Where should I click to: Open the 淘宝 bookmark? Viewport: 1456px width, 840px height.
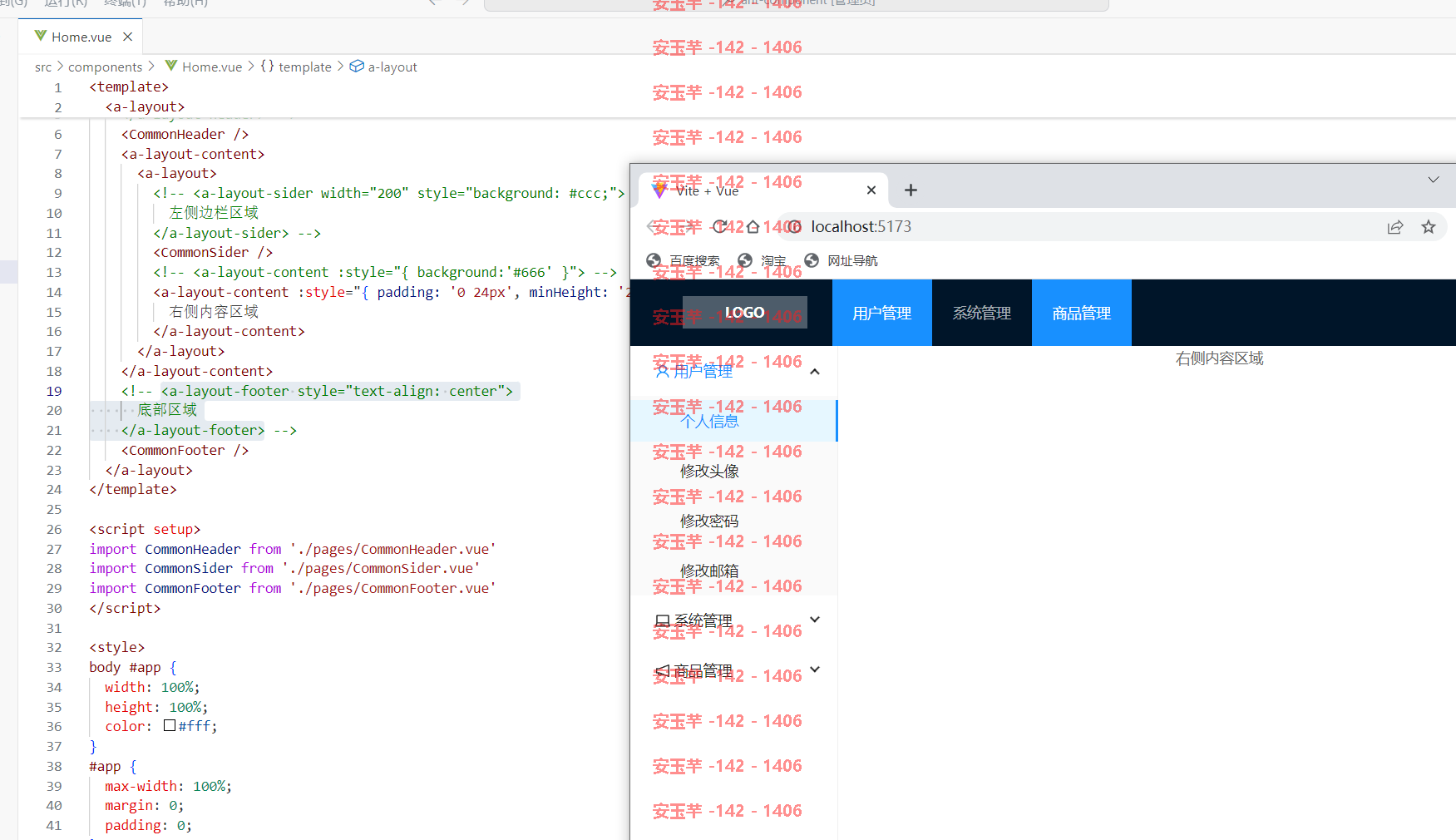pos(762,261)
